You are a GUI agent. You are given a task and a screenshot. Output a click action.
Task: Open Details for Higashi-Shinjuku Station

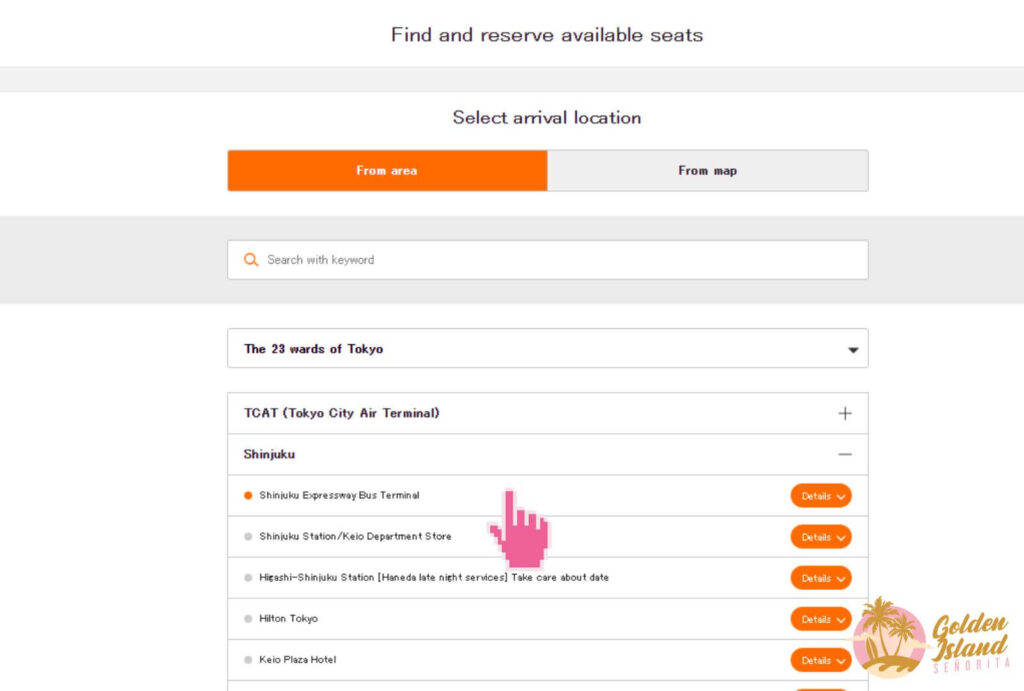pyautogui.click(x=821, y=578)
